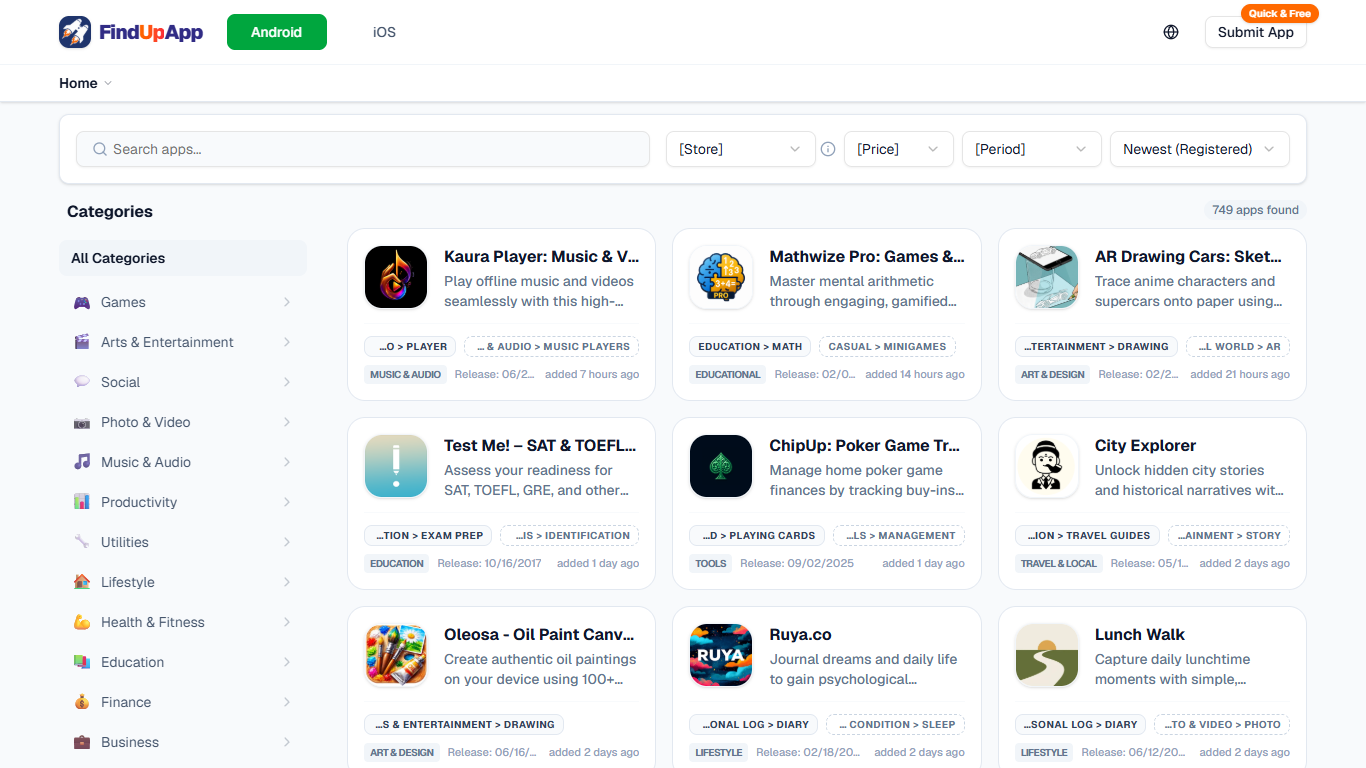Switch to the iOS tab
The image size is (1366, 768).
(384, 32)
